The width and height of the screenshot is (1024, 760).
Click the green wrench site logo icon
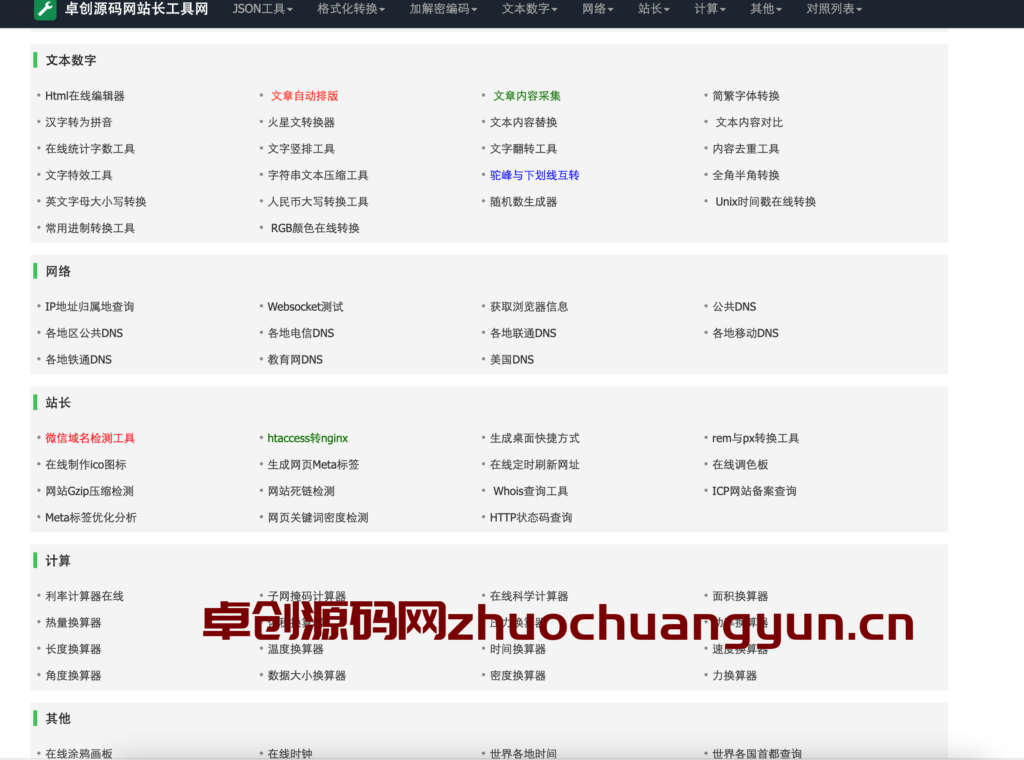point(45,9)
